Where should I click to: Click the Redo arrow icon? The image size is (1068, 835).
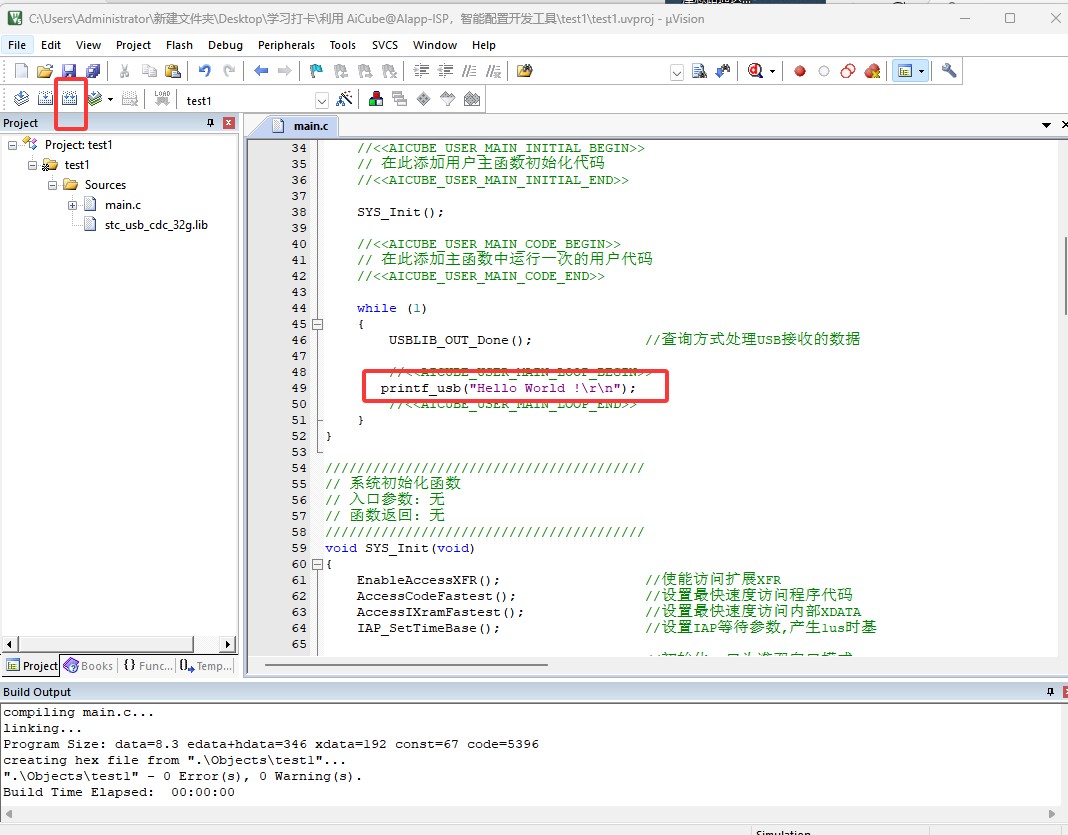point(229,71)
